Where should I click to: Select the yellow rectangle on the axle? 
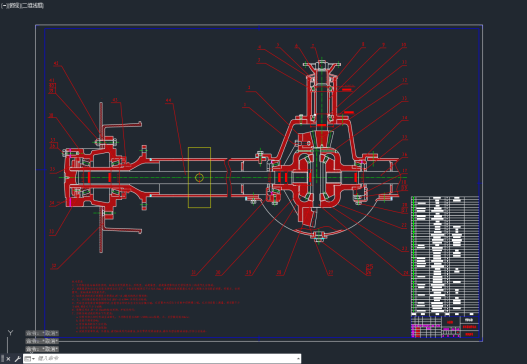[199, 177]
